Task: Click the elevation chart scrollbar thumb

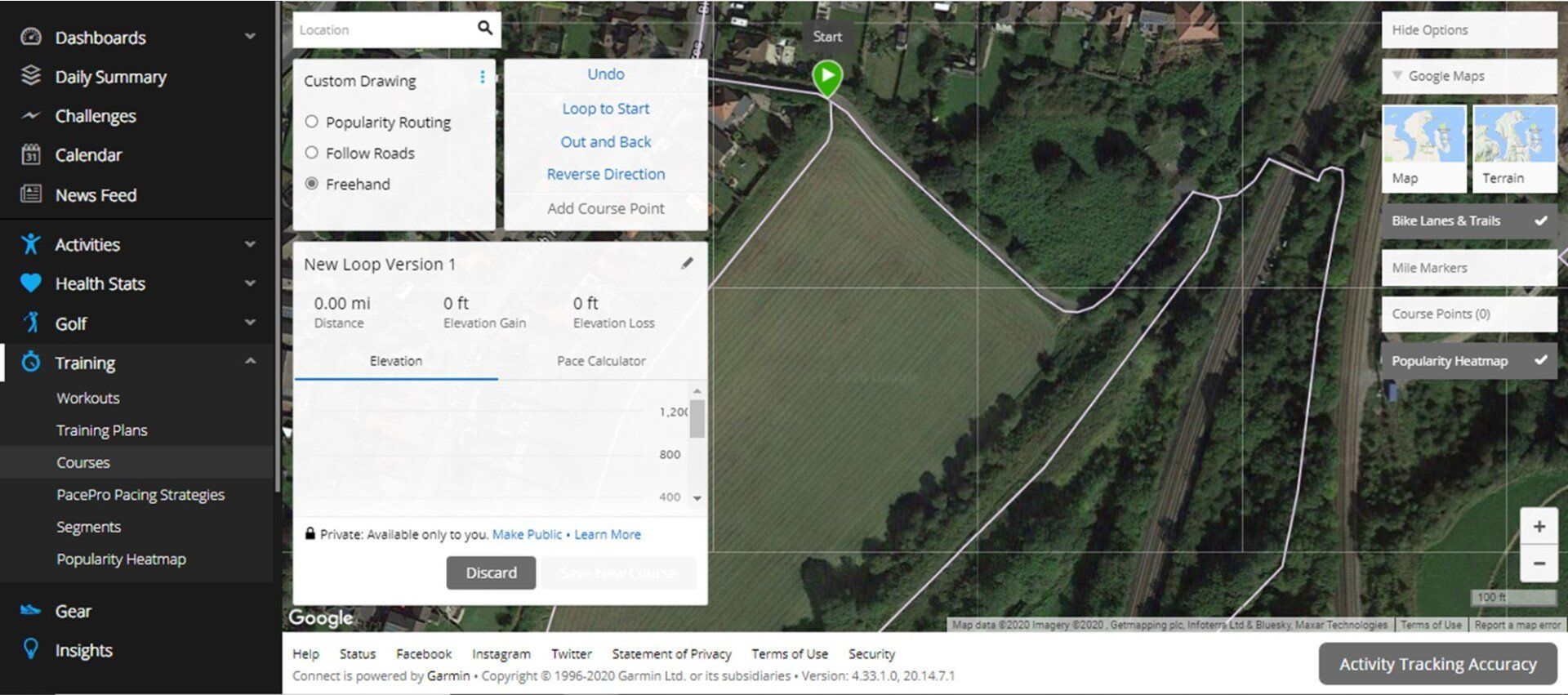Action: tap(697, 418)
